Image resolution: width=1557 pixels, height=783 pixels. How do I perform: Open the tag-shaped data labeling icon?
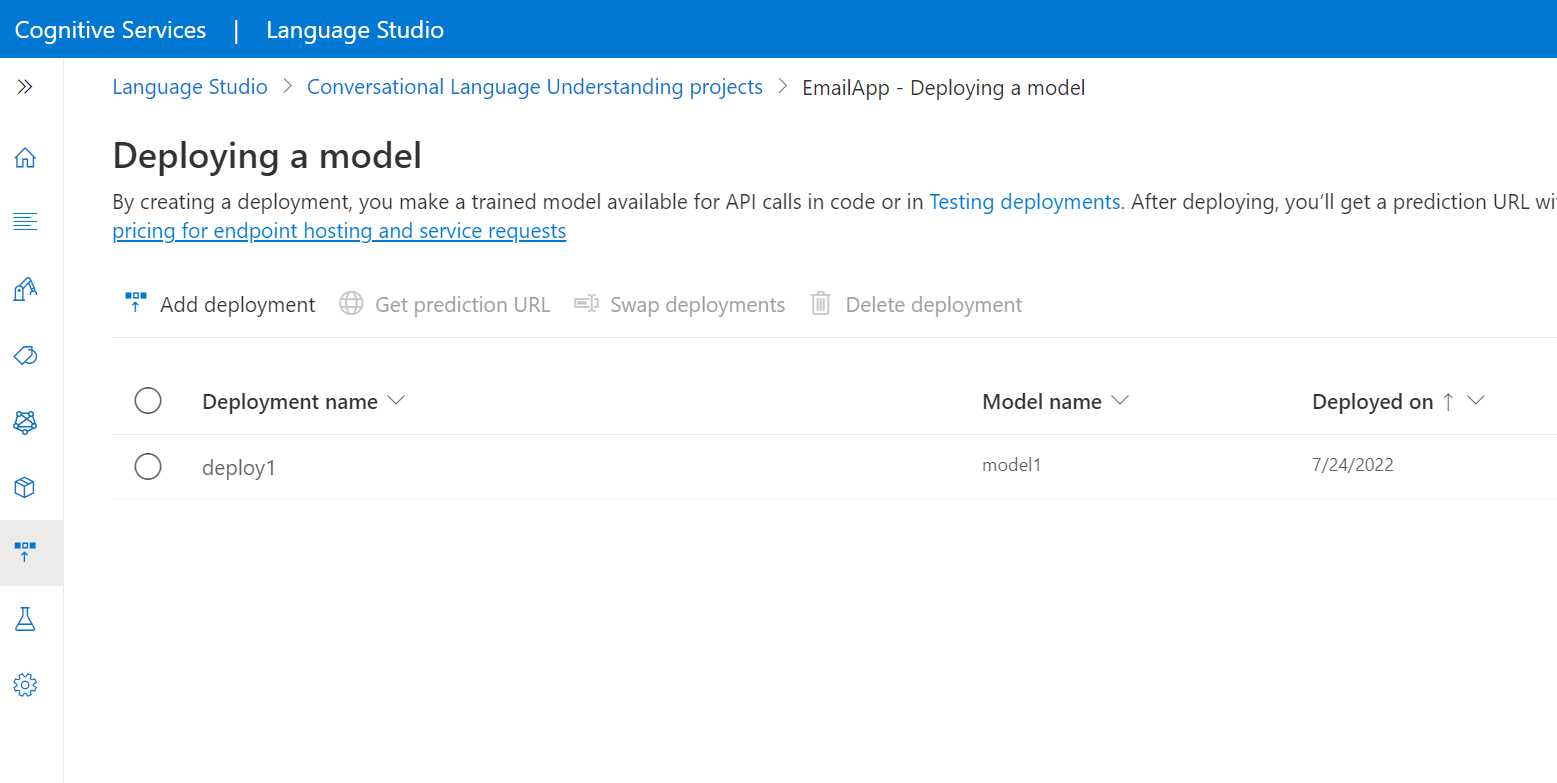(x=25, y=356)
